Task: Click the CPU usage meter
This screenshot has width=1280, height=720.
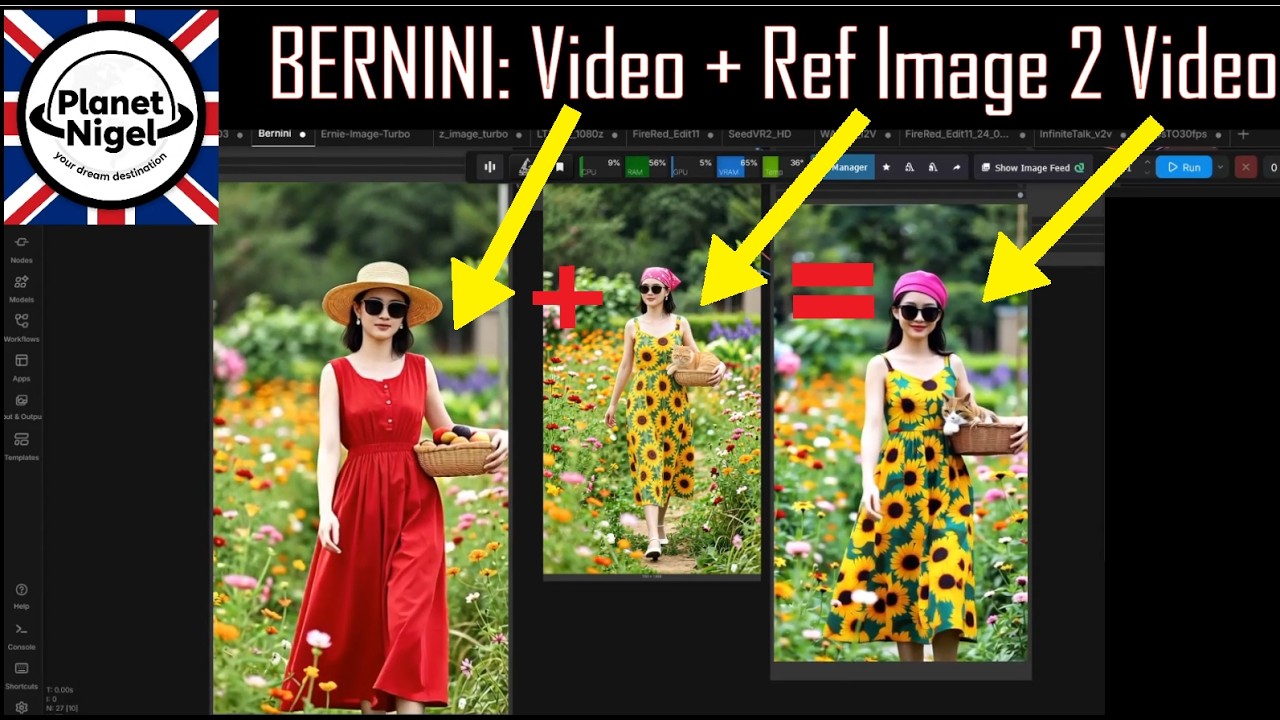Action: tap(600, 167)
